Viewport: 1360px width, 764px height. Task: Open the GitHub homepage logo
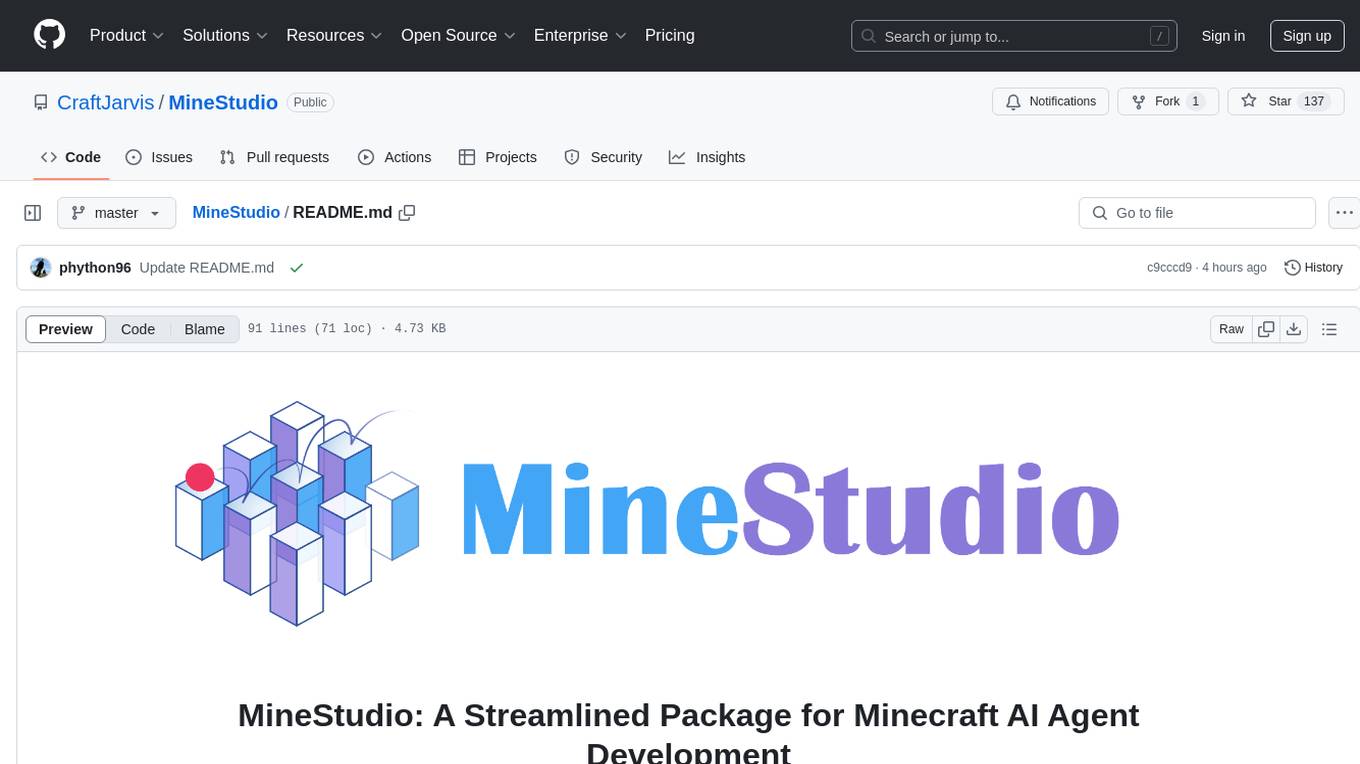coord(49,35)
